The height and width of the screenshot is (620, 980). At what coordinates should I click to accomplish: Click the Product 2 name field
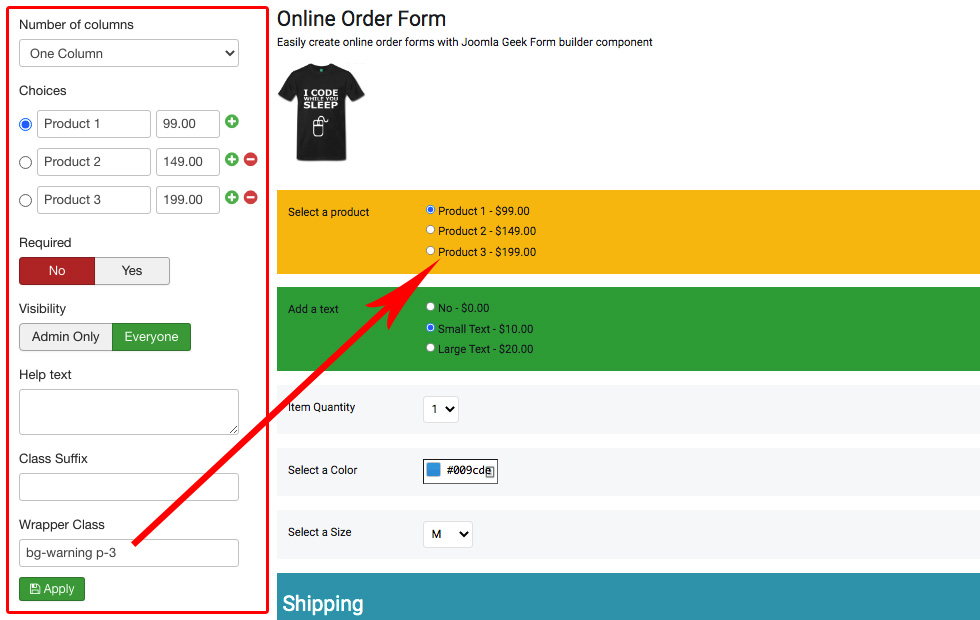(x=94, y=162)
